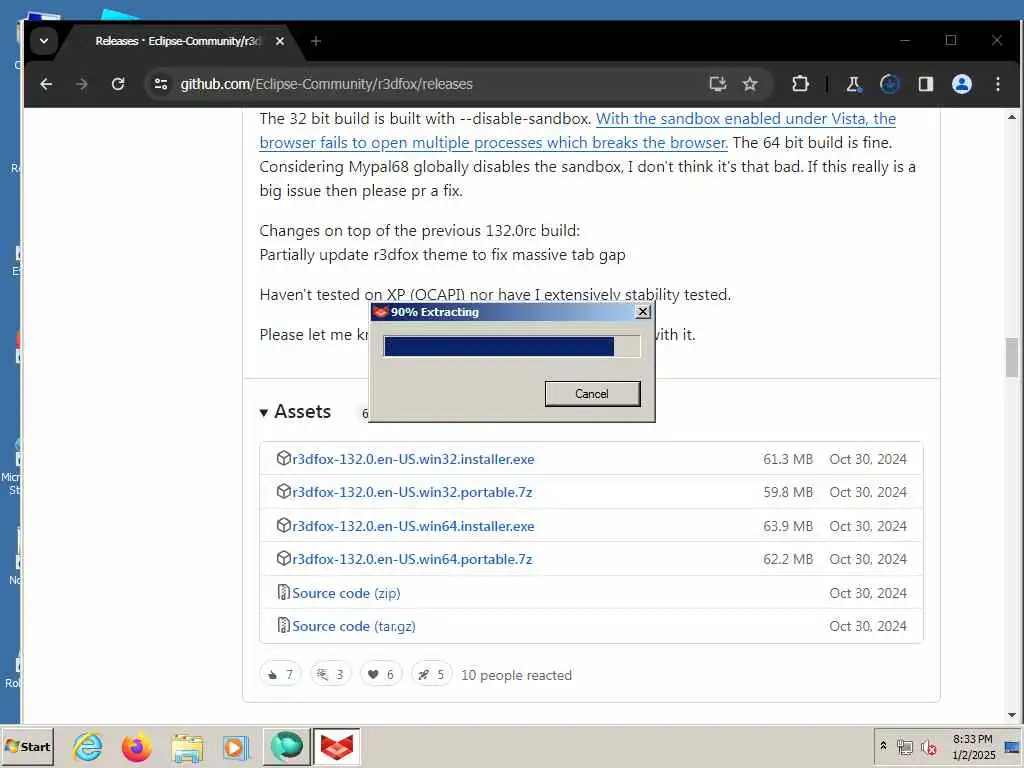The width and height of the screenshot is (1024, 768).
Task: Cancel the extraction dialog
Action: pyautogui.click(x=592, y=394)
